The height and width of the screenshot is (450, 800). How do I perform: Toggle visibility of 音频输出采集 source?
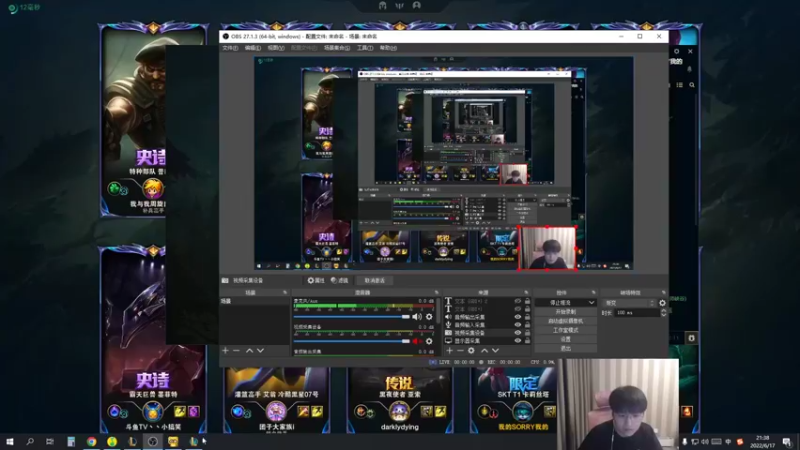518,317
